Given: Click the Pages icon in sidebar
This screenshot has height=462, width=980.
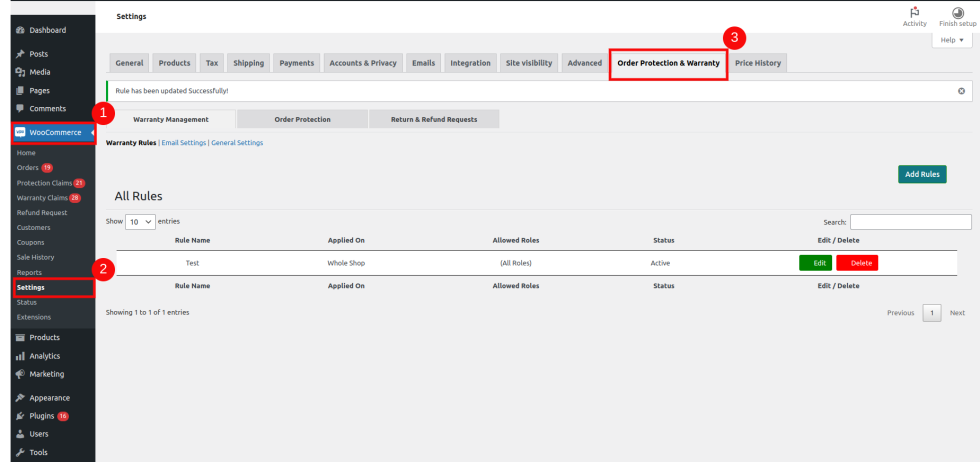Looking at the screenshot, I should tap(20, 91).
